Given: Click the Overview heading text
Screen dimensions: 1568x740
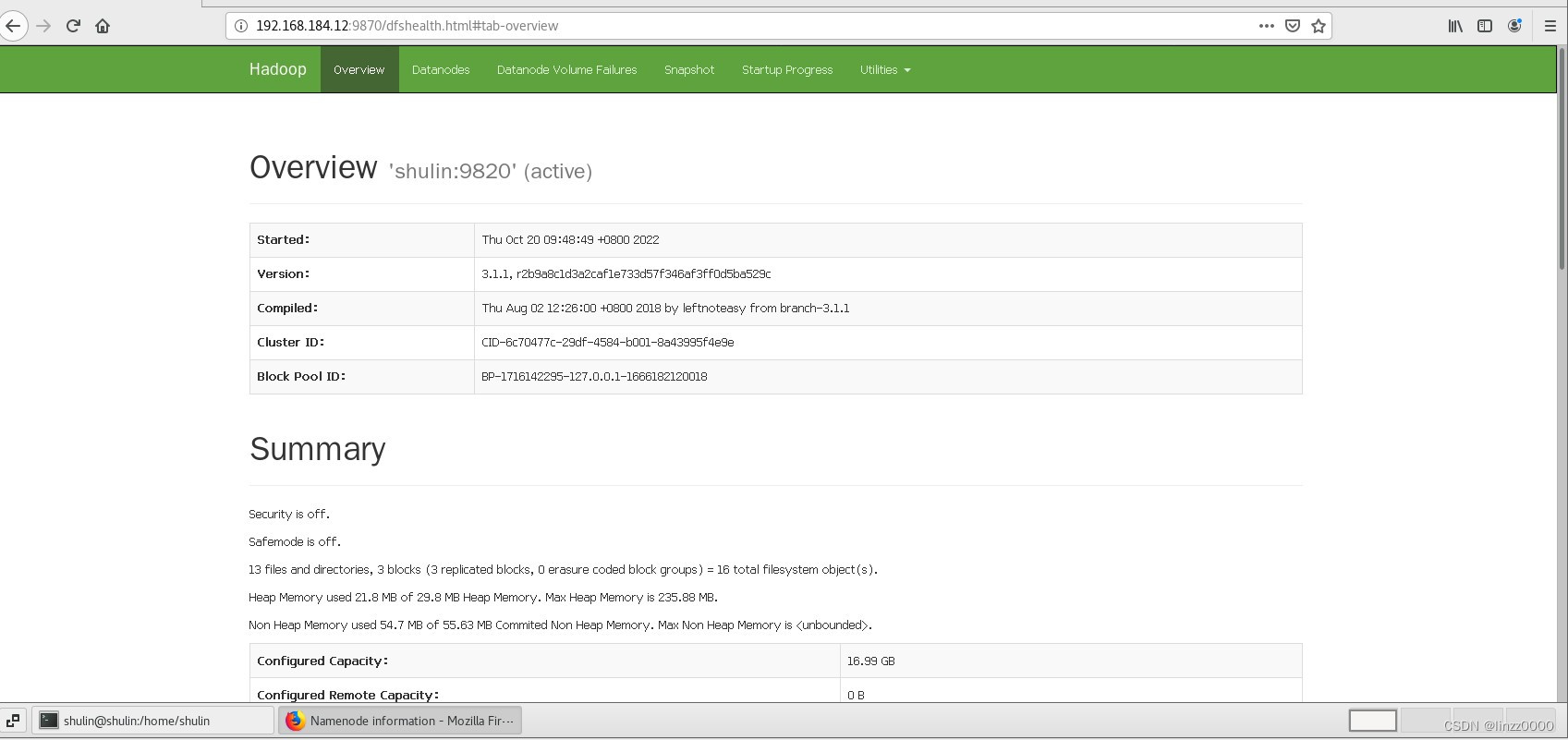Looking at the screenshot, I should tap(313, 167).
